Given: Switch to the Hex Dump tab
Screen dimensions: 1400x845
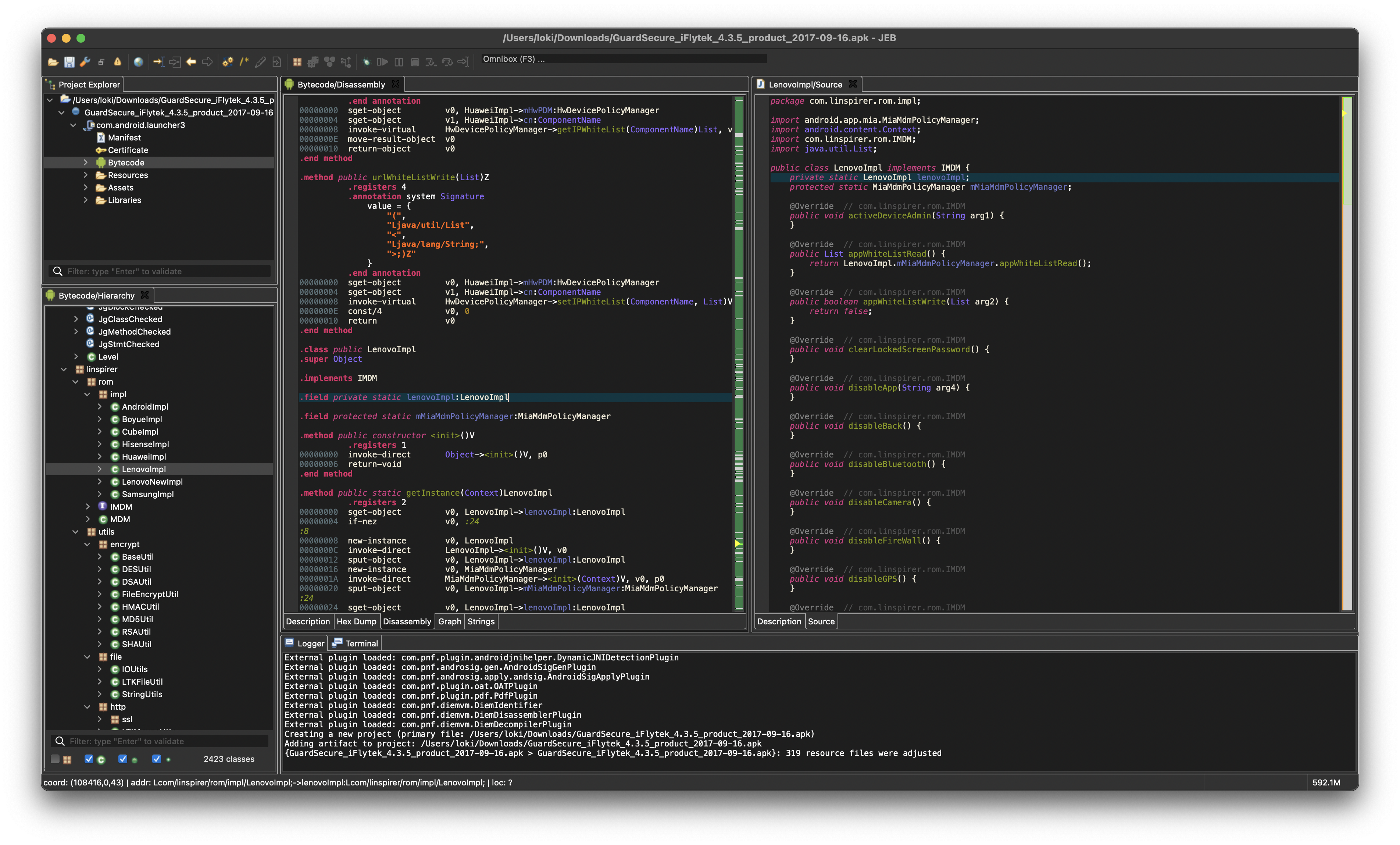Looking at the screenshot, I should tap(356, 621).
